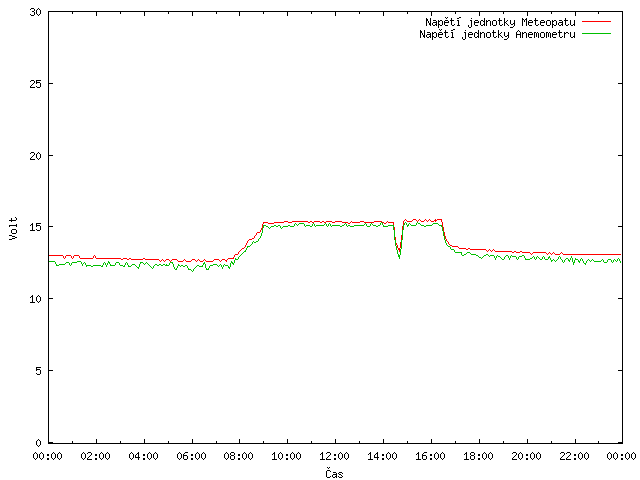Click the 'Volt' y-axis label

click(x=13, y=228)
